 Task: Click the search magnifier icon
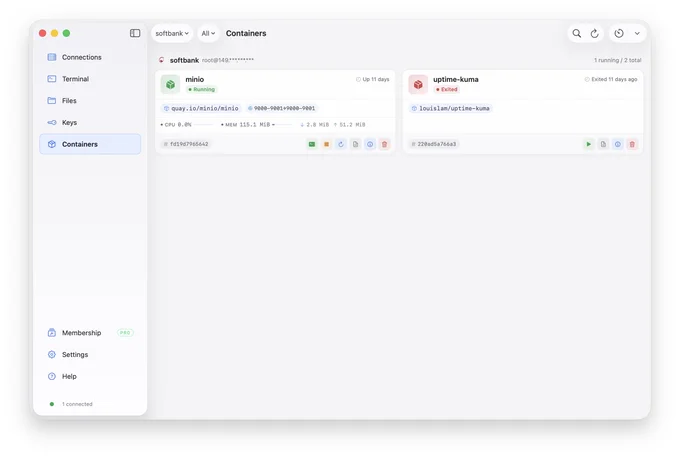[x=576, y=33]
